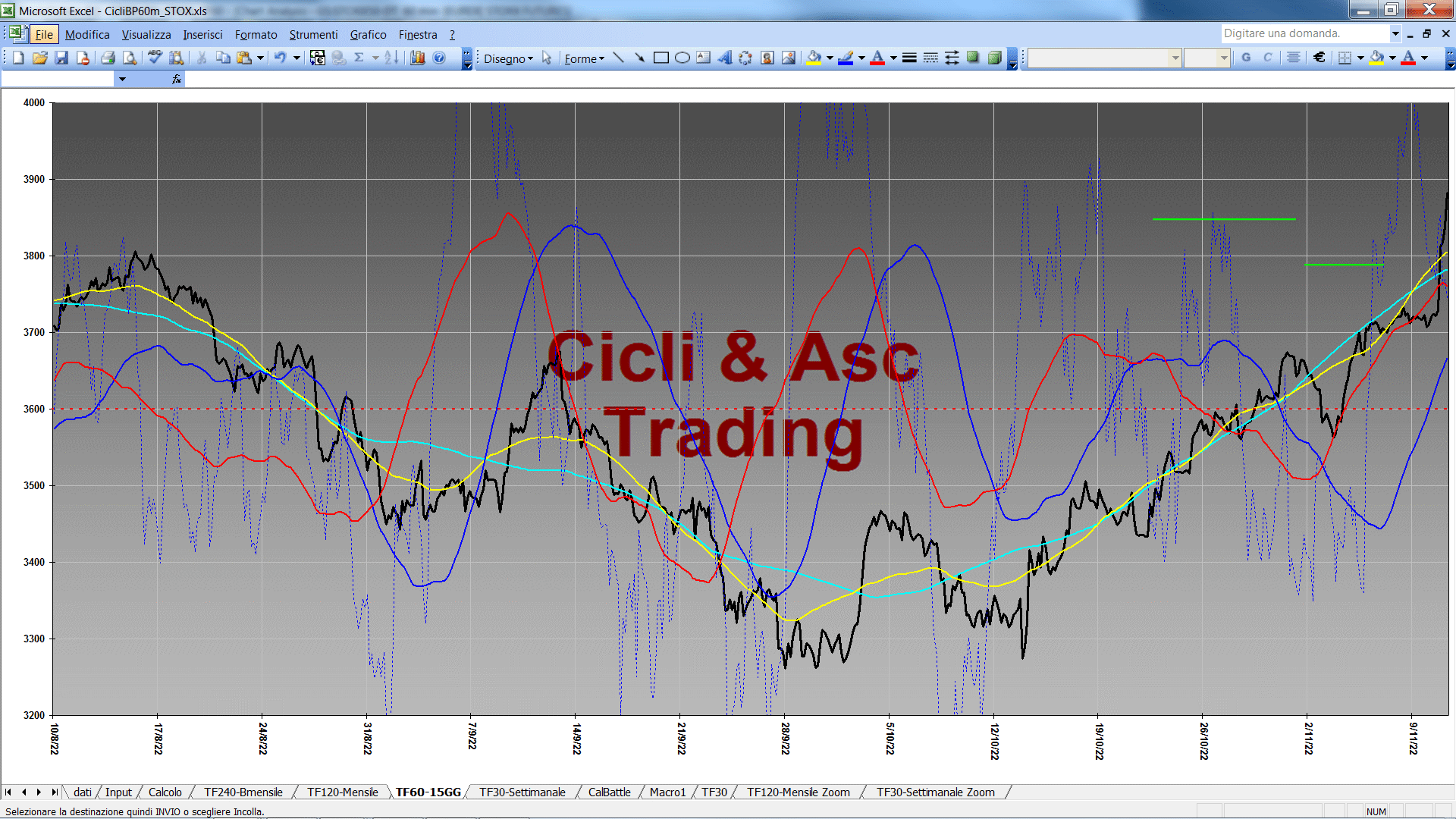Go to the last sheet tab arrow
Screen dimensions: 1456x819
pos(54,792)
